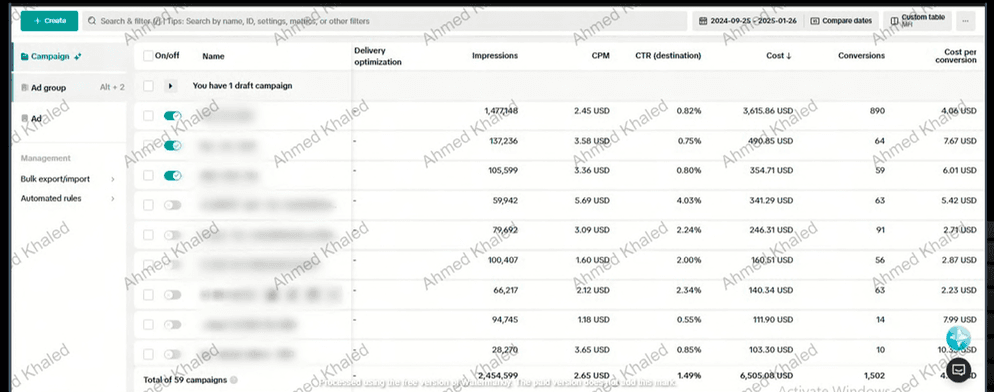Viewport: 994px width, 392px height.
Task: Click the sparkle icon beside Campaign
Action: click(x=77, y=56)
